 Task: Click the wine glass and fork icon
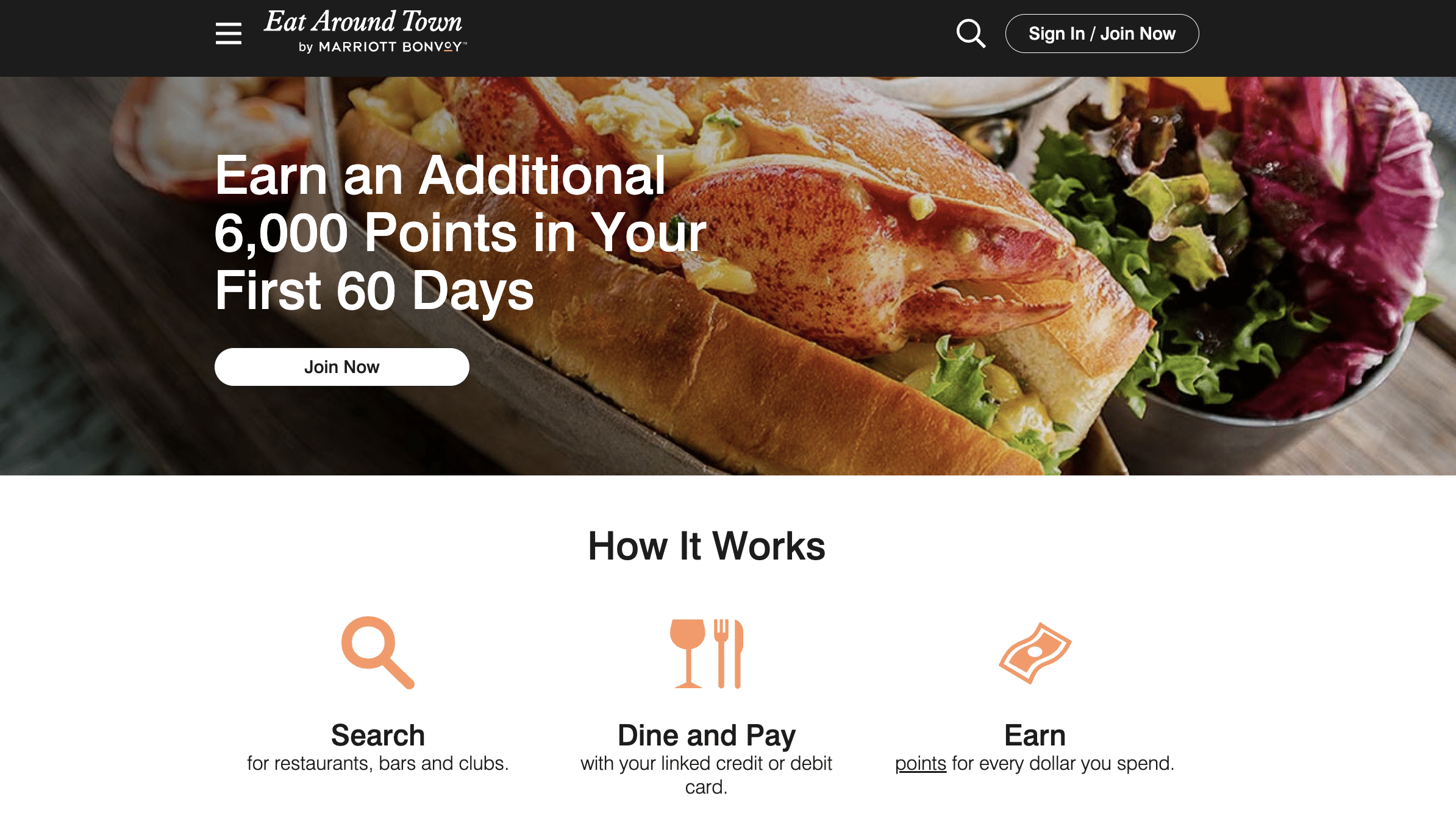click(x=707, y=653)
